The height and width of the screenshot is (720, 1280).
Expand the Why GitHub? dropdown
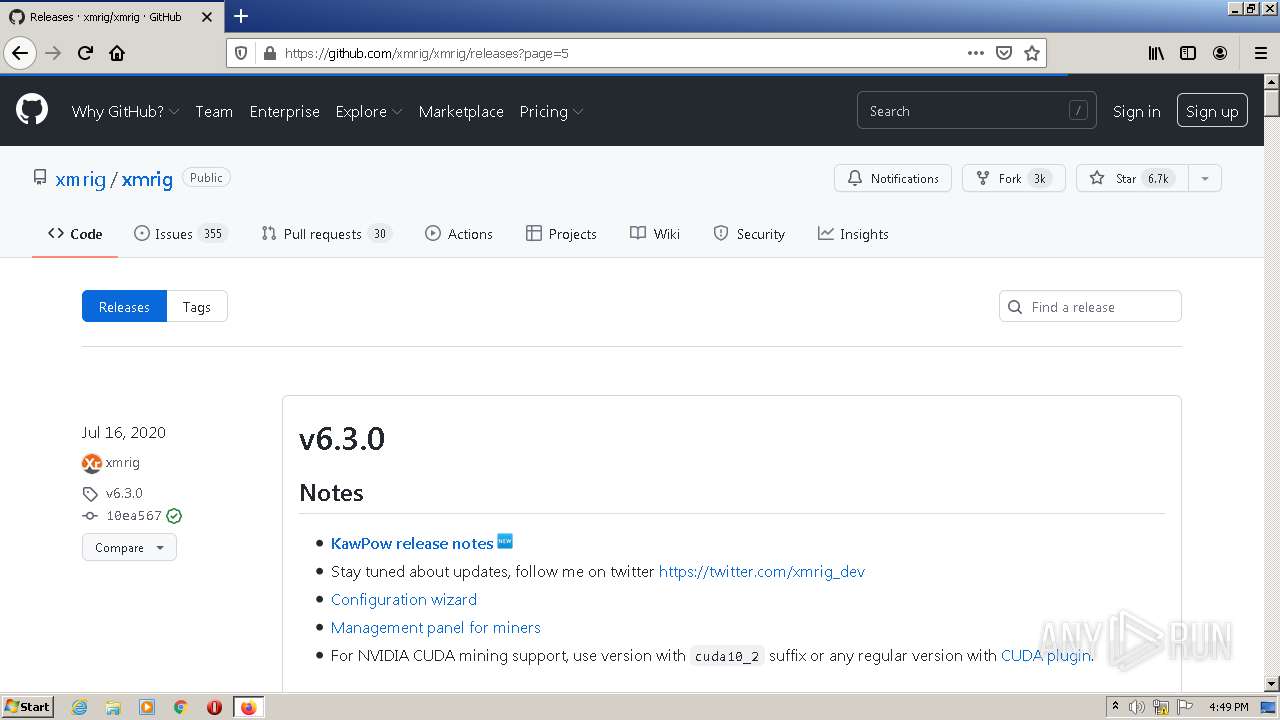pos(125,111)
